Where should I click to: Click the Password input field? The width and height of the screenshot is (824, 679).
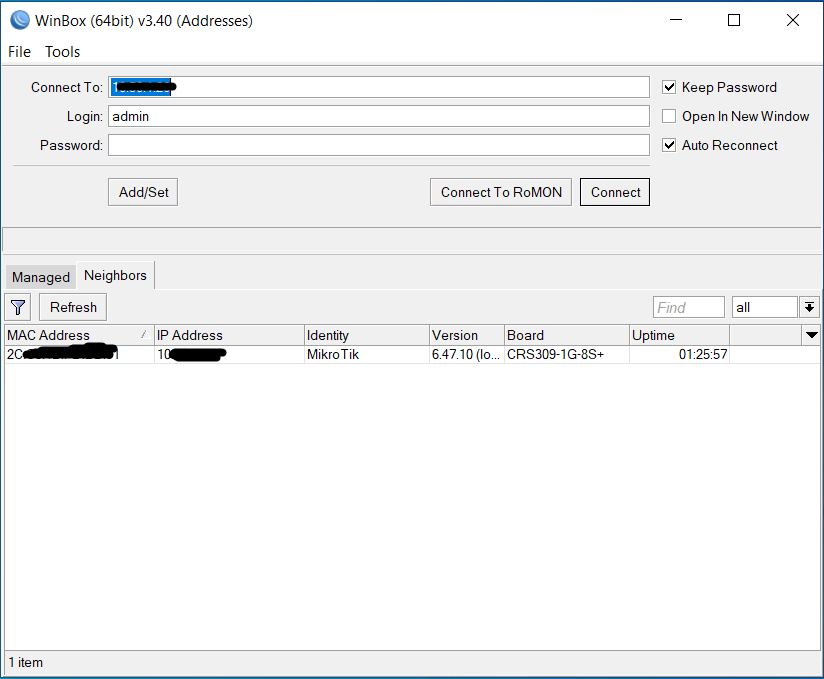[x=379, y=145]
